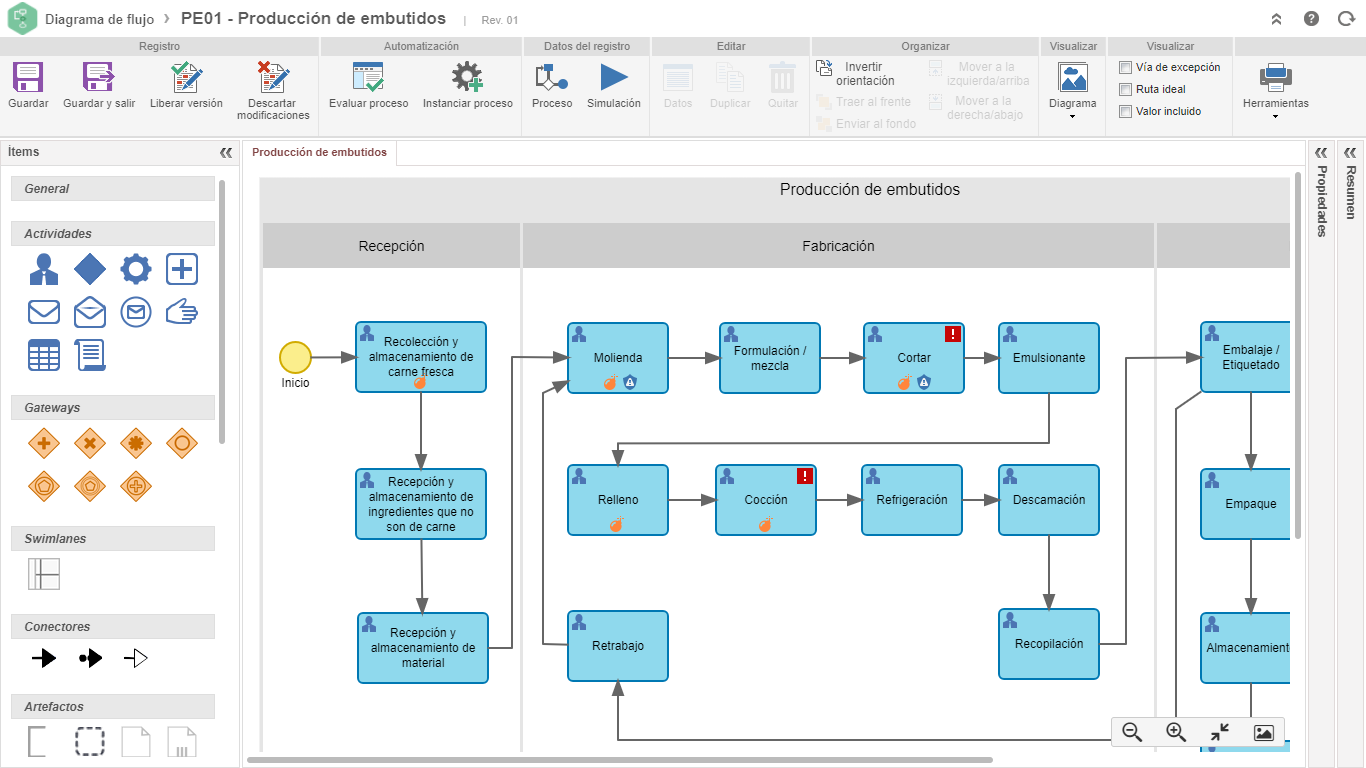Screen dimensions: 1366x768
Task: Select inclusive circle gateway icon
Action: (x=182, y=443)
